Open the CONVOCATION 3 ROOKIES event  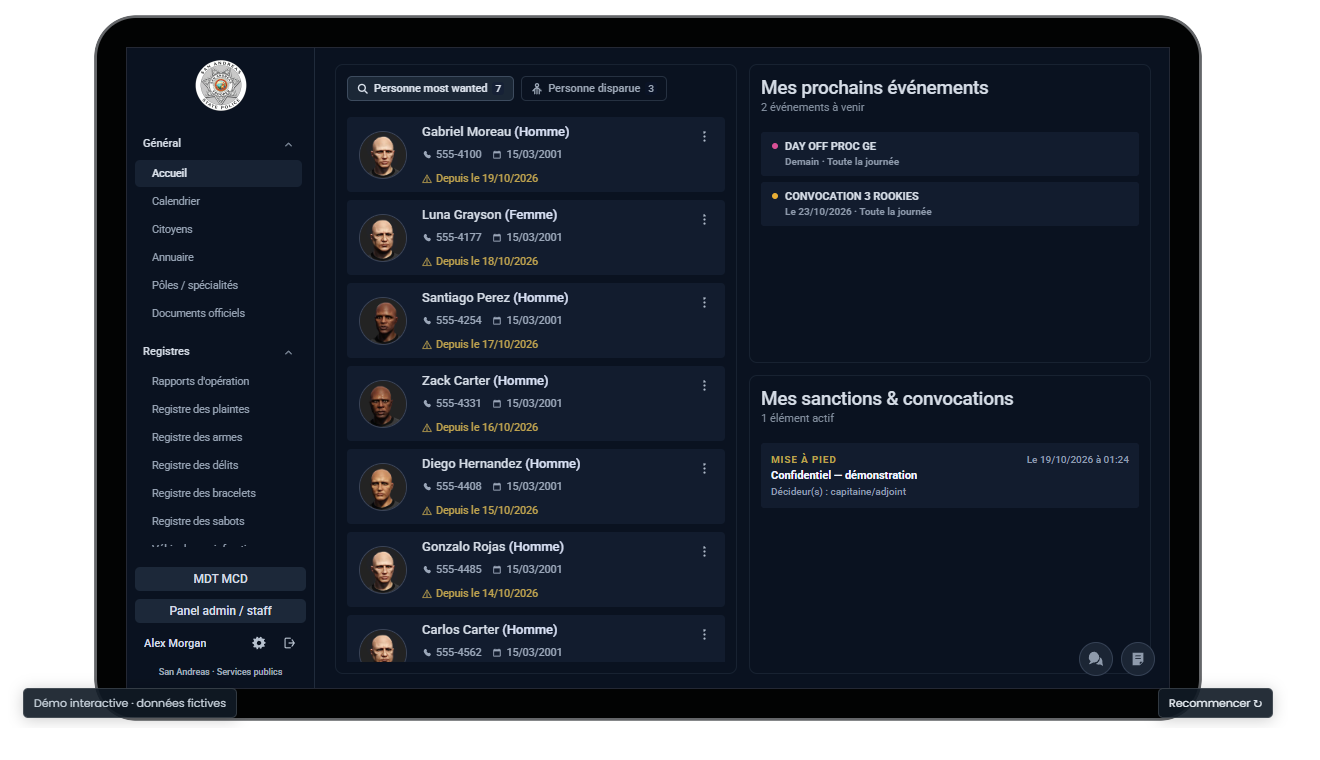[949, 204]
